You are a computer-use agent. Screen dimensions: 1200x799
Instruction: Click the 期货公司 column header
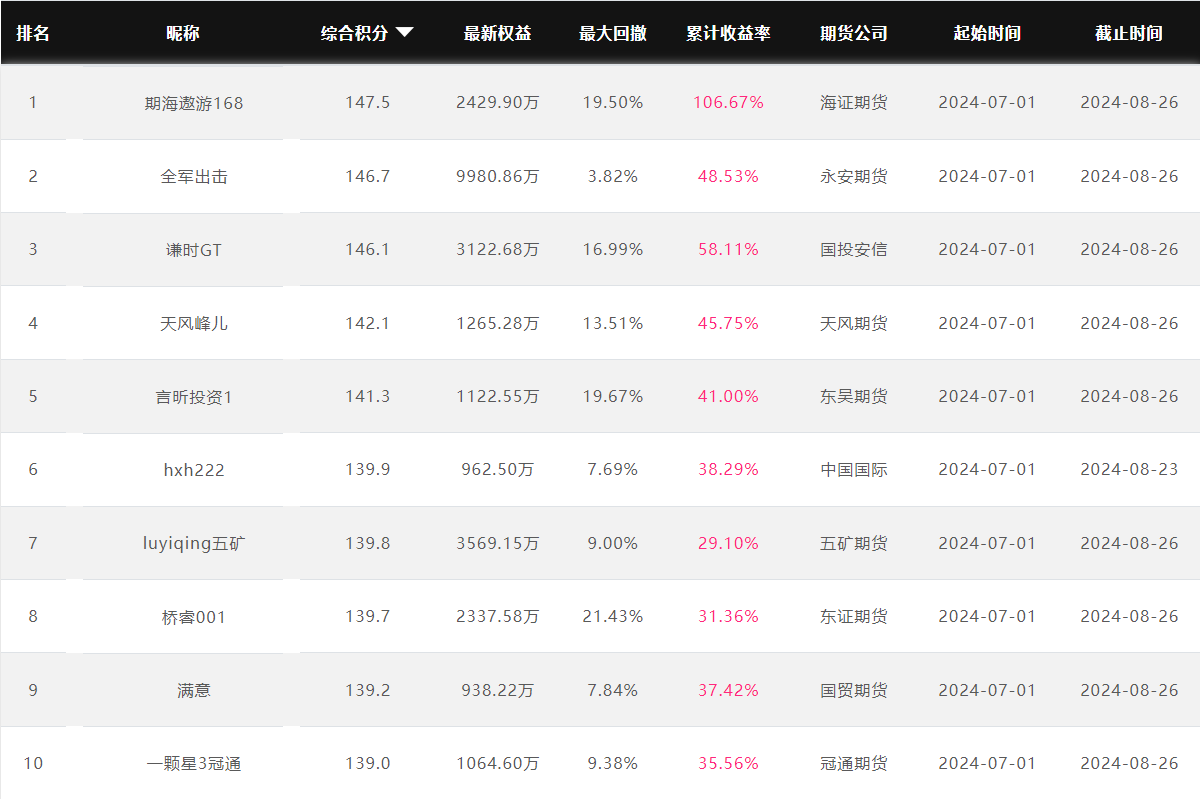click(x=854, y=33)
